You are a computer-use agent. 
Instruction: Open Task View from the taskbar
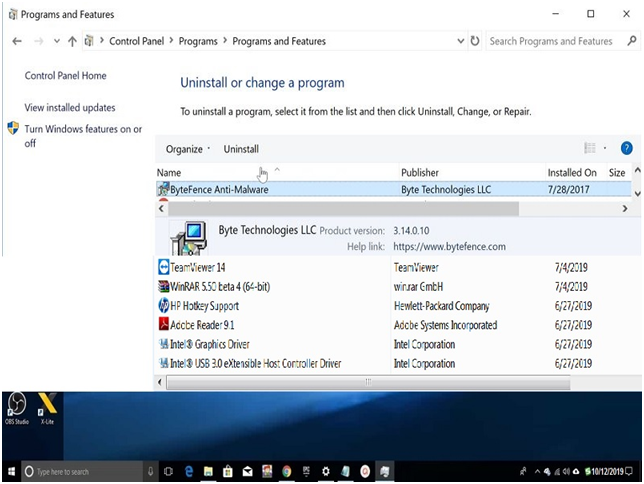(168, 472)
